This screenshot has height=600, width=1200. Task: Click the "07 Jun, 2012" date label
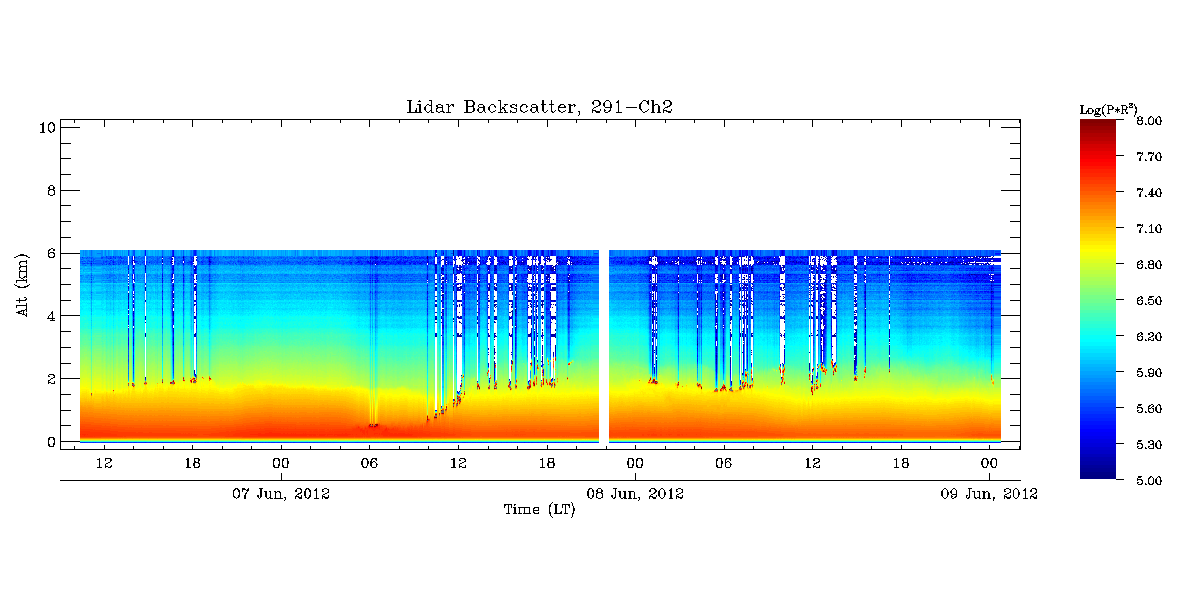pos(281,494)
